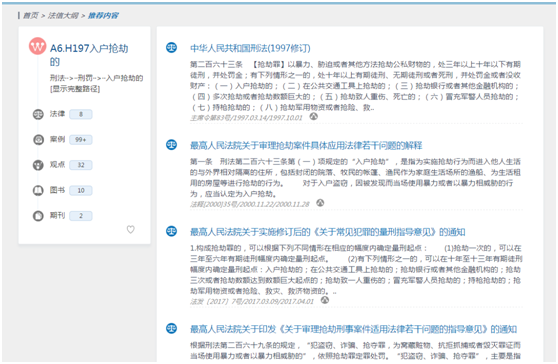Click scales icon beside 审理抢劫案件具体应用法律 result
Image resolution: width=558 pixels, height=364 pixels.
[x=172, y=145]
